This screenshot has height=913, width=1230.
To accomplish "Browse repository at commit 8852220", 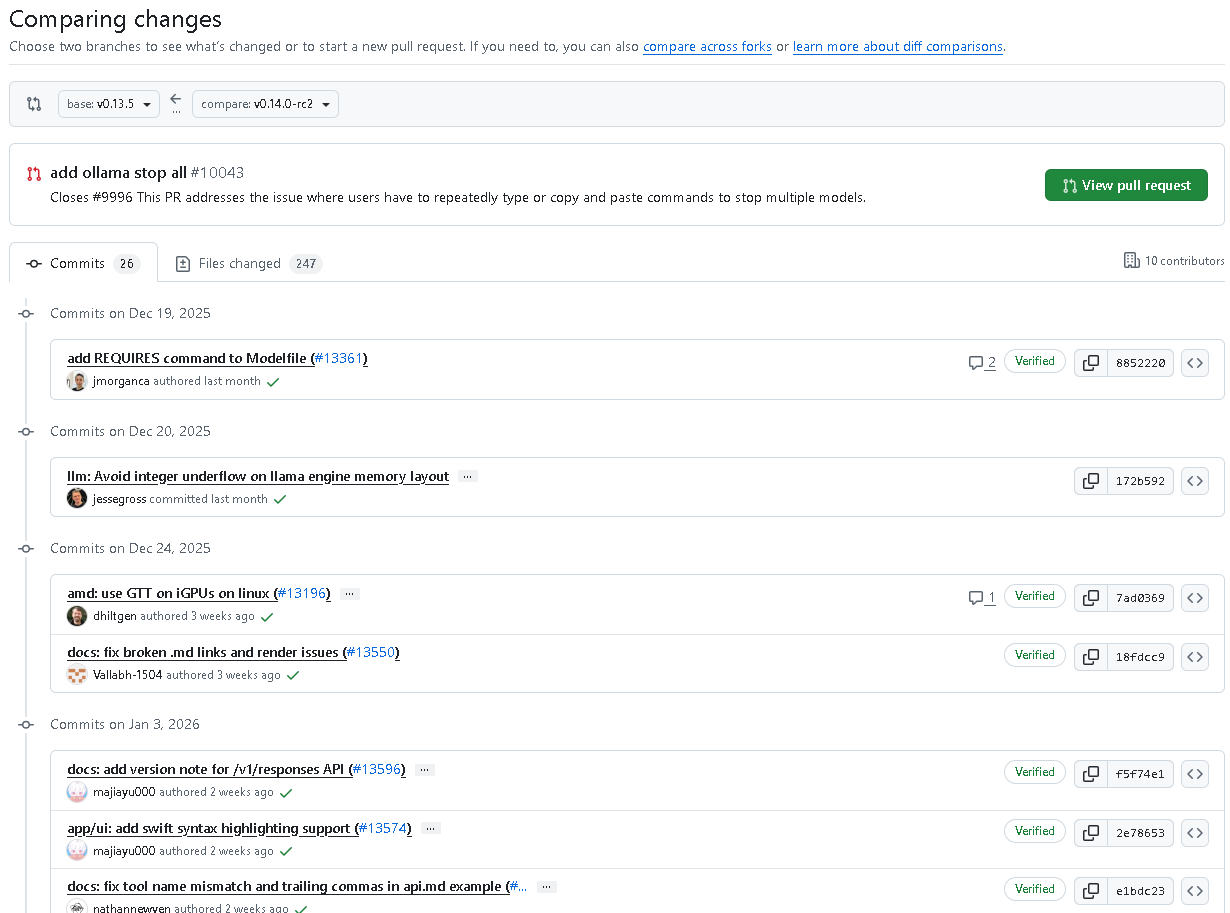I will [1195, 363].
